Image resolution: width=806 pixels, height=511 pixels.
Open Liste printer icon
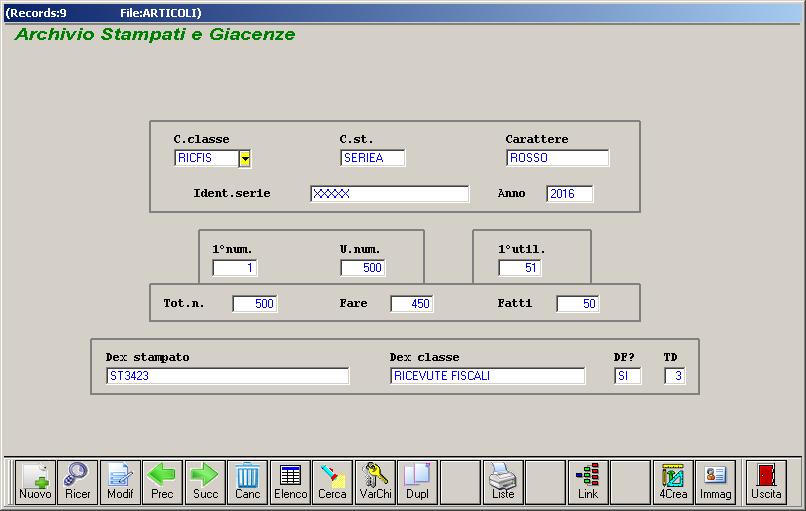point(503,481)
